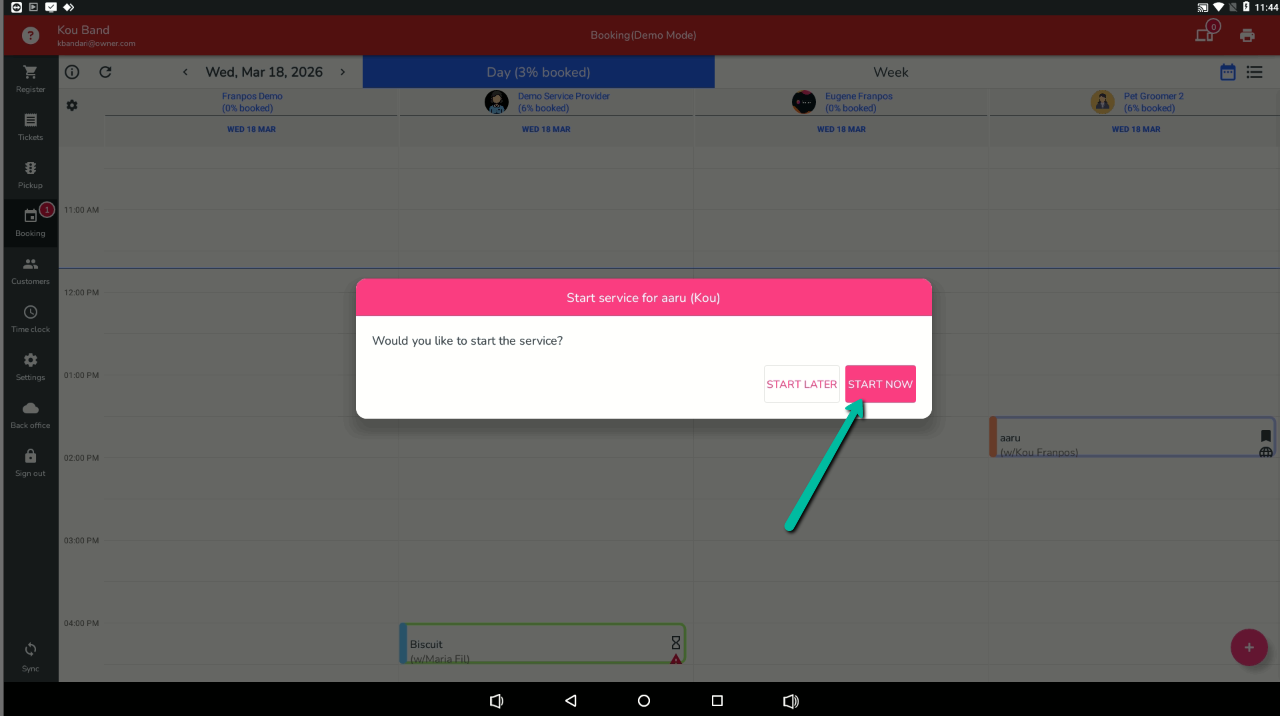Viewport: 1280px width, 716px height.
Task: Select the Day (3% booked) tab
Action: (538, 72)
